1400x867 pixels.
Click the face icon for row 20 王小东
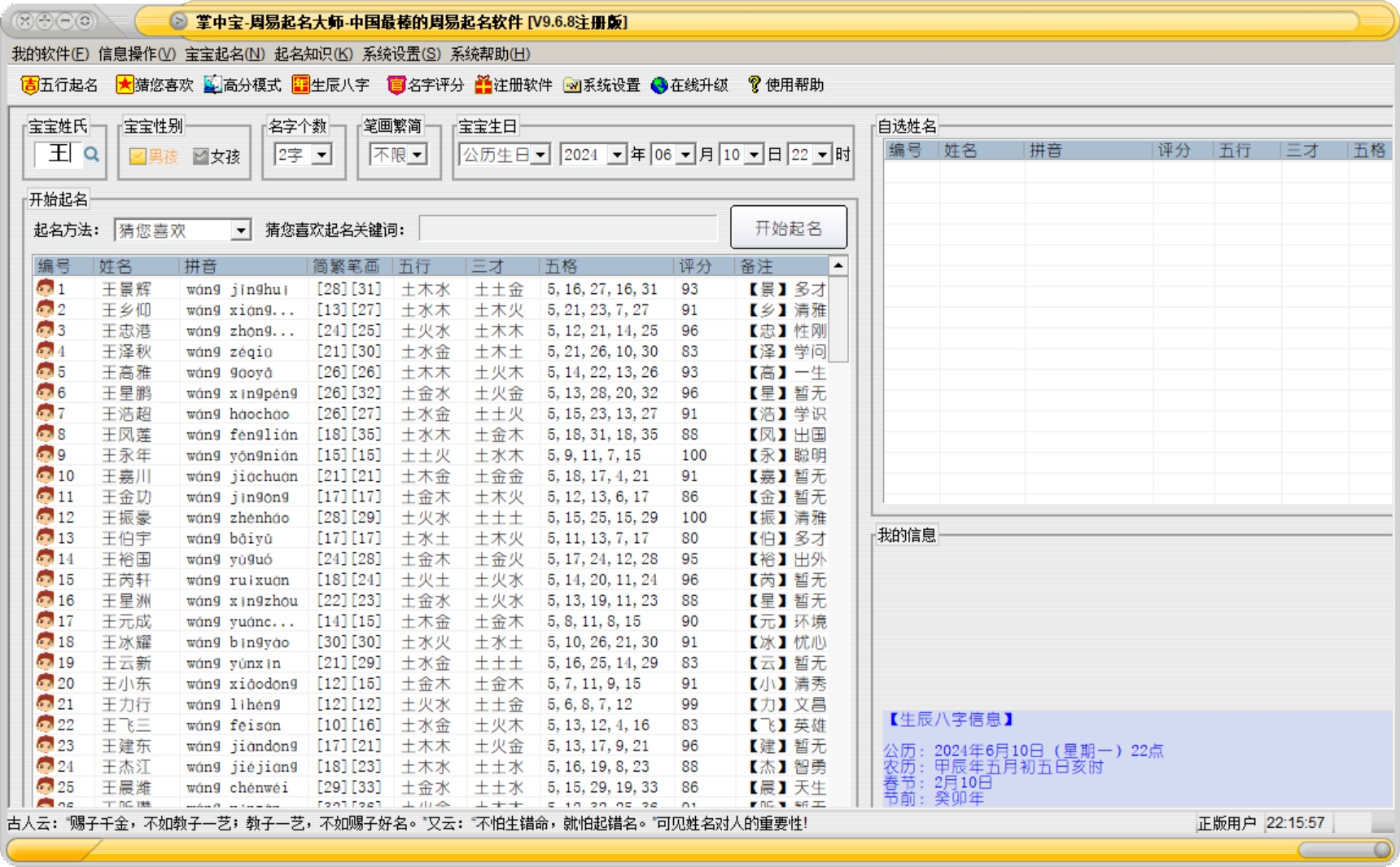(x=45, y=683)
